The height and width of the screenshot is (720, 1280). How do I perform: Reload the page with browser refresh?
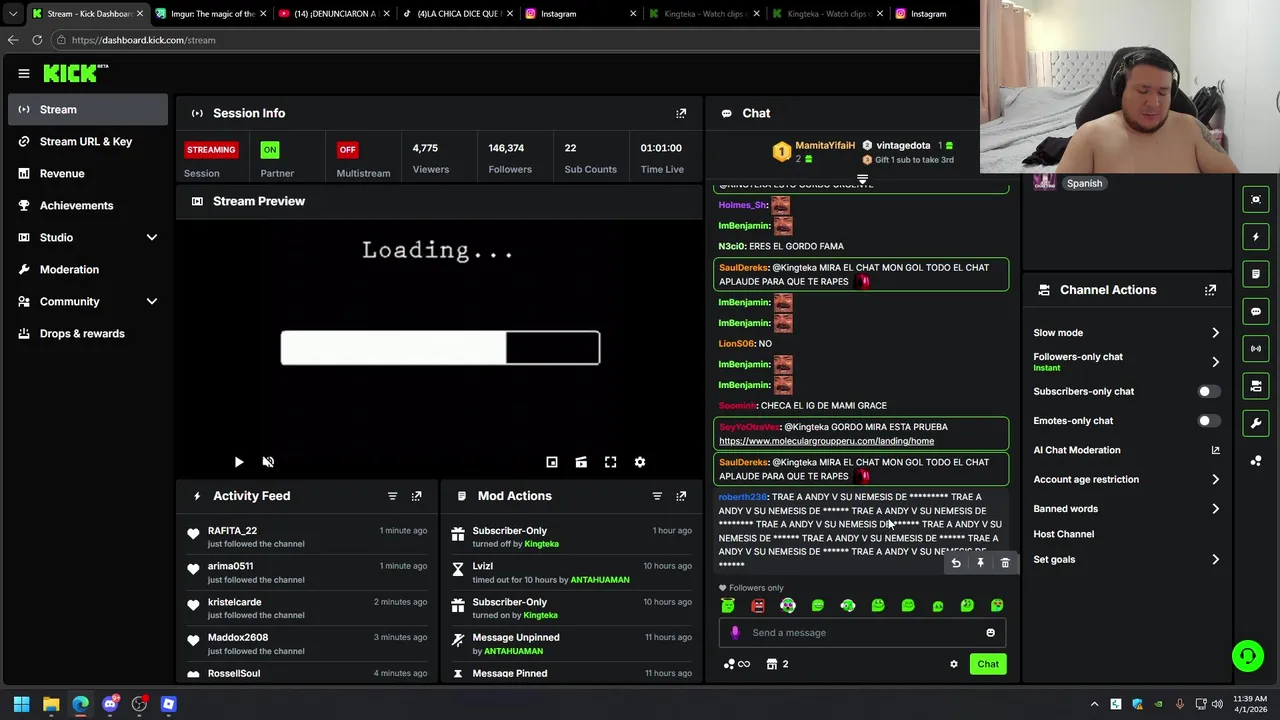pos(37,40)
